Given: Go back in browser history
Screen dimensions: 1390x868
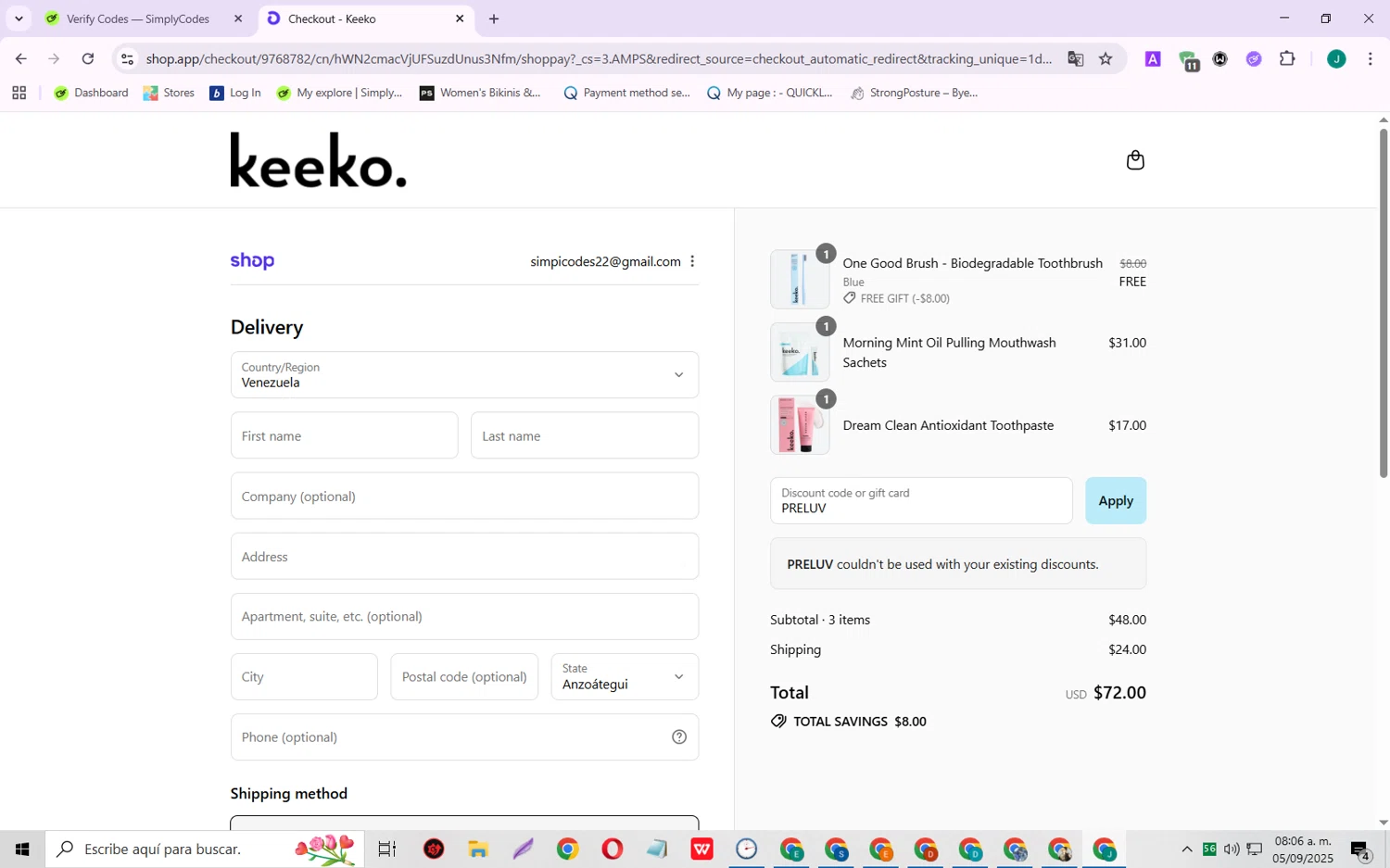Looking at the screenshot, I should tap(20, 58).
